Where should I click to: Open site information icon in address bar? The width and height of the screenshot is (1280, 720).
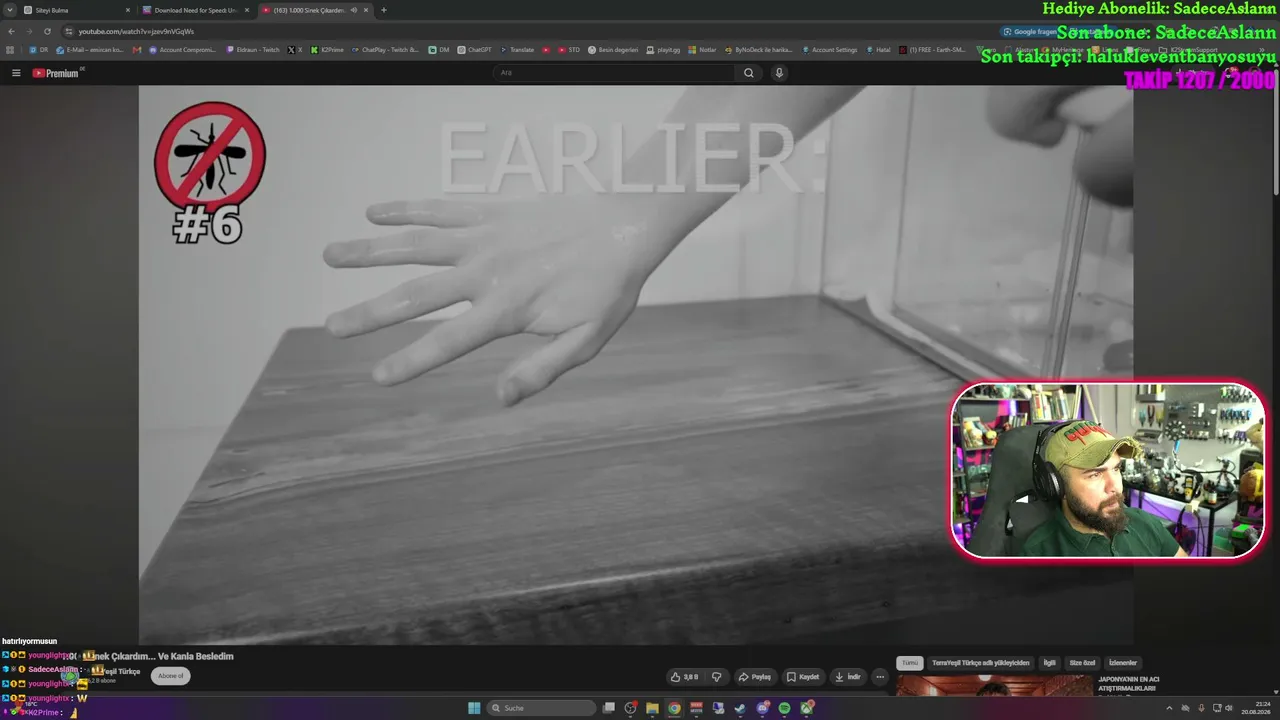(x=68, y=31)
